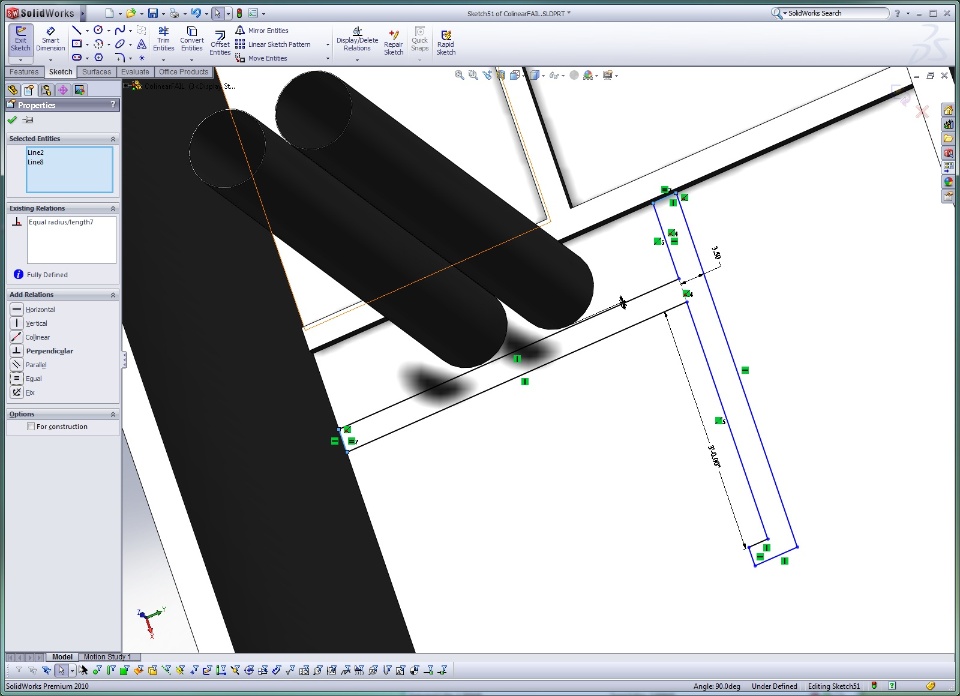The width and height of the screenshot is (960, 696).
Task: Add a Fix relation
Action: pyautogui.click(x=23, y=392)
